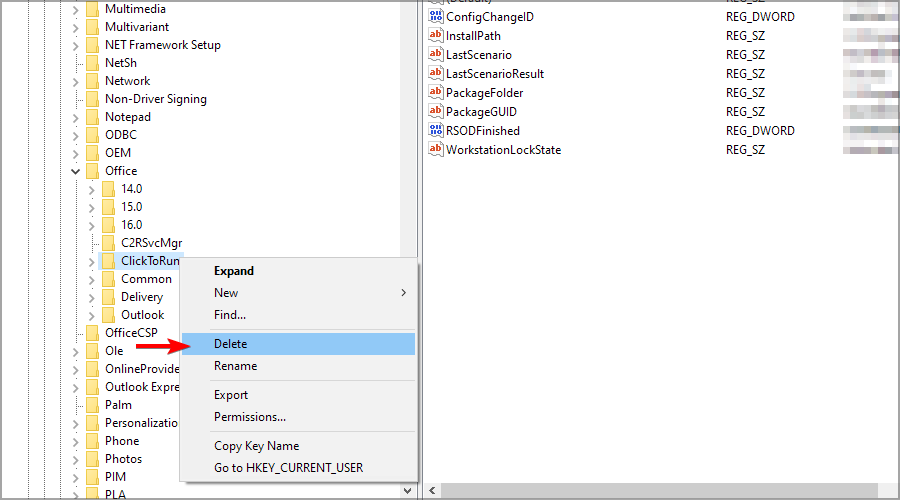Click the Multimedia folder icon
Image resolution: width=900 pixels, height=500 pixels.
tap(92, 9)
